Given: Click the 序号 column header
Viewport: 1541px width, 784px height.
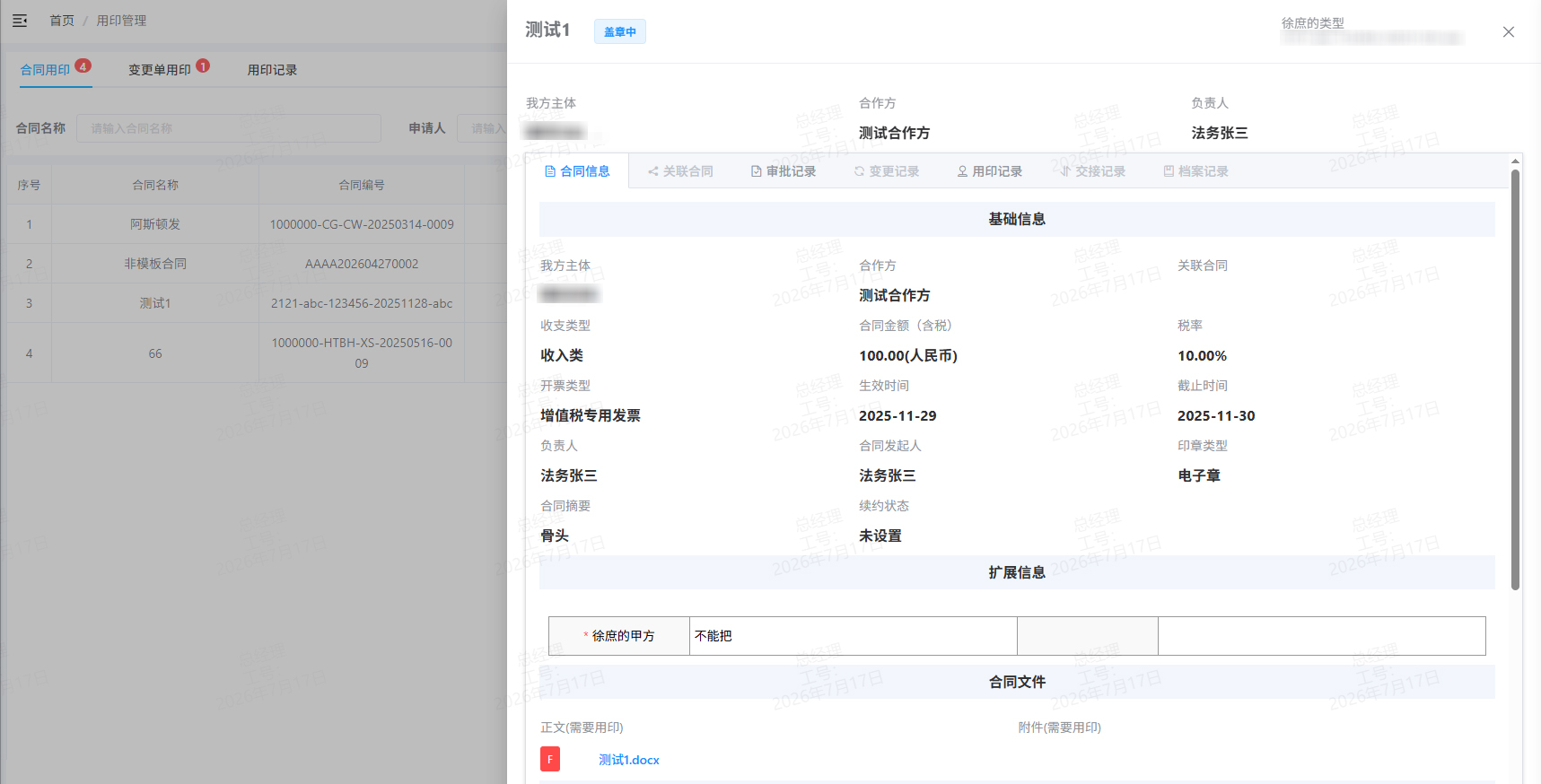Looking at the screenshot, I should tap(29, 185).
